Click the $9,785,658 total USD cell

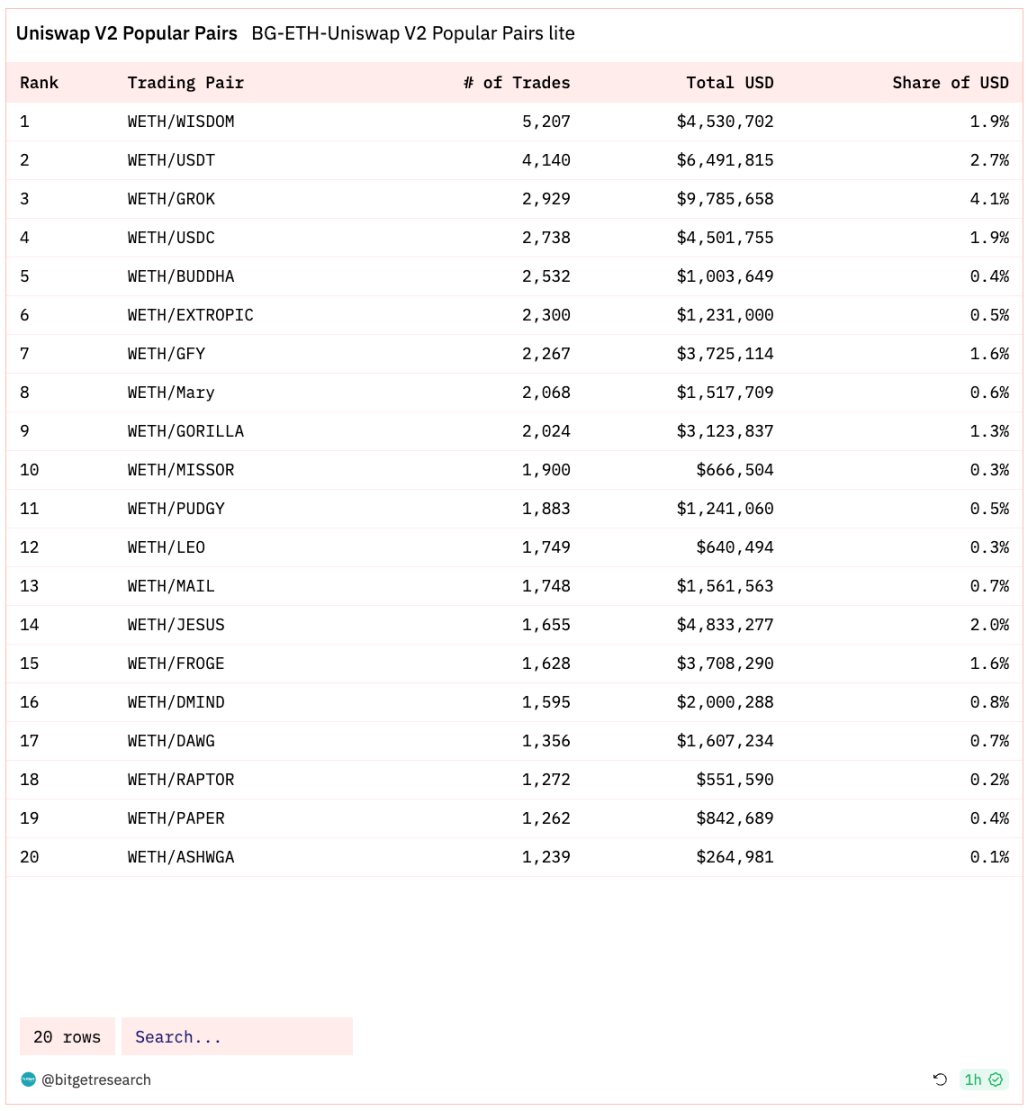[725, 199]
